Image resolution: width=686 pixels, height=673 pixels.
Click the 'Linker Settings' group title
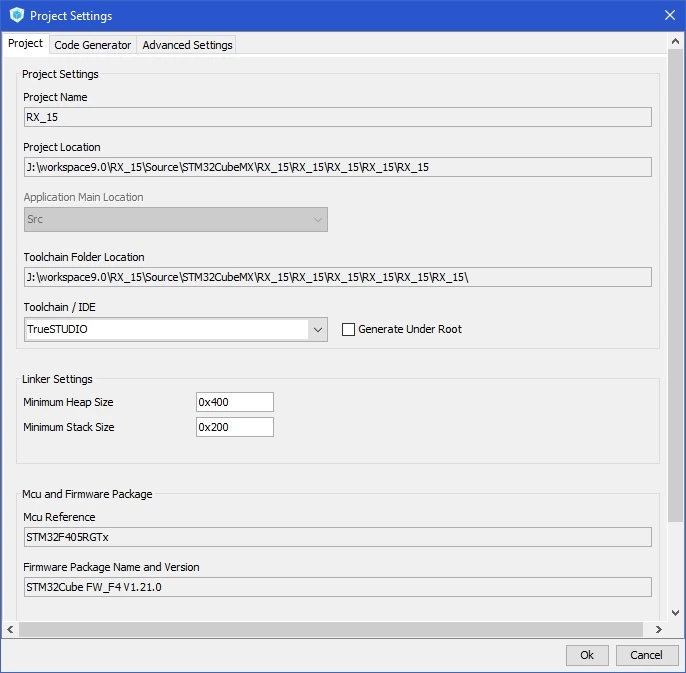click(57, 379)
